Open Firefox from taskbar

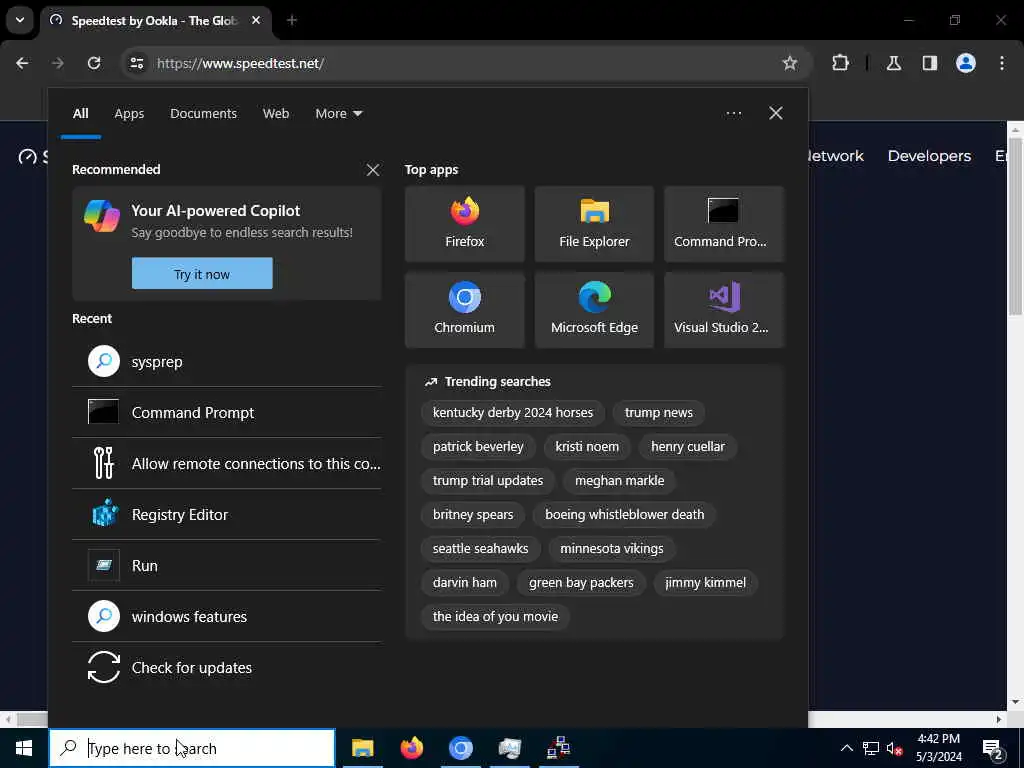pyautogui.click(x=411, y=748)
